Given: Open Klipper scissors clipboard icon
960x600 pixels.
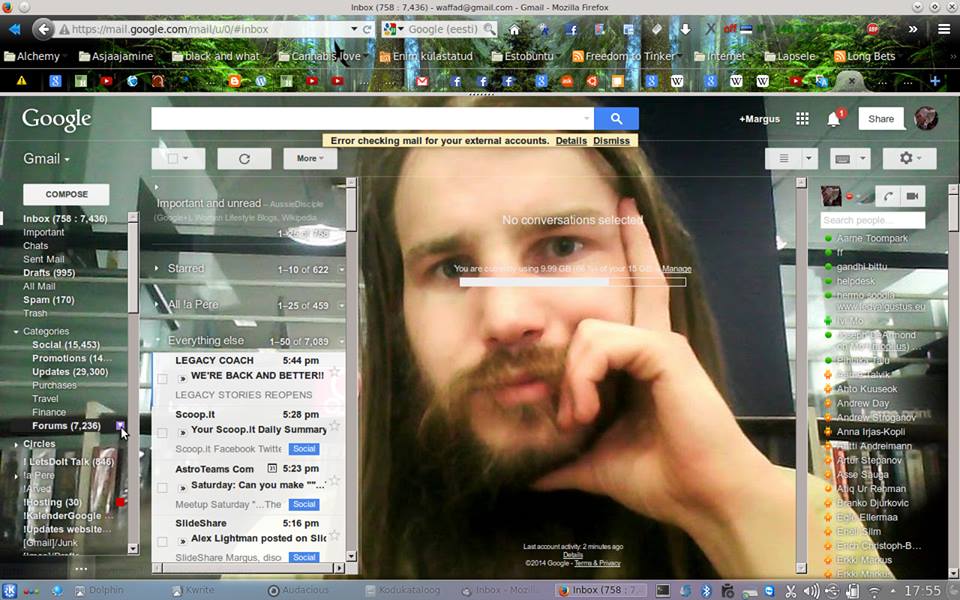Looking at the screenshot, I should [790, 591].
